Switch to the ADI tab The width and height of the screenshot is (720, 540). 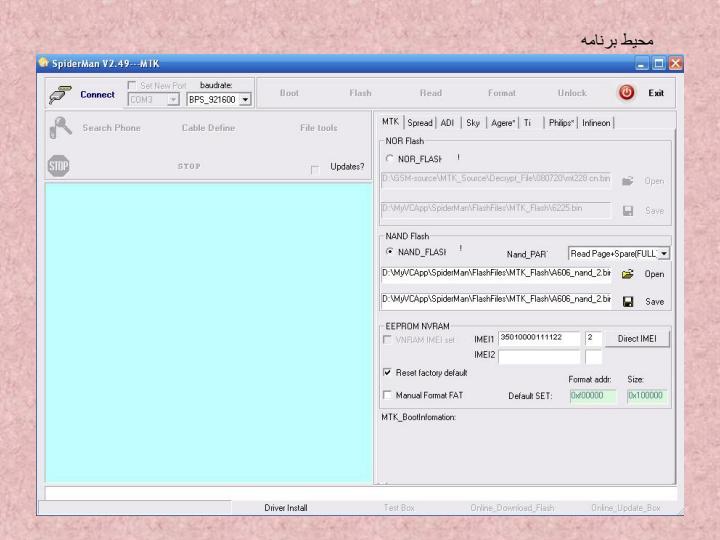[447, 123]
